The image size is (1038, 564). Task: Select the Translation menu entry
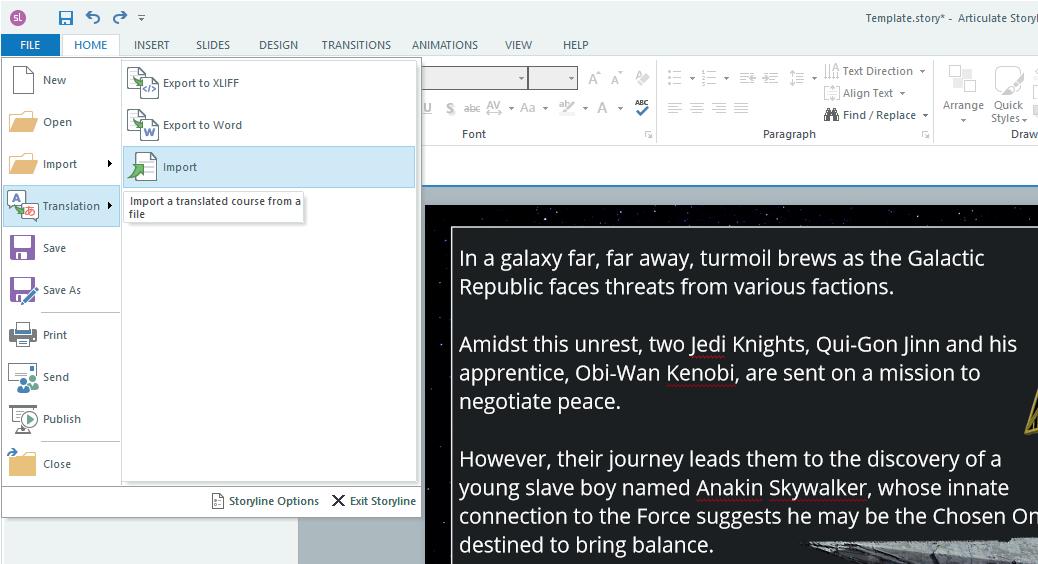click(x=62, y=206)
